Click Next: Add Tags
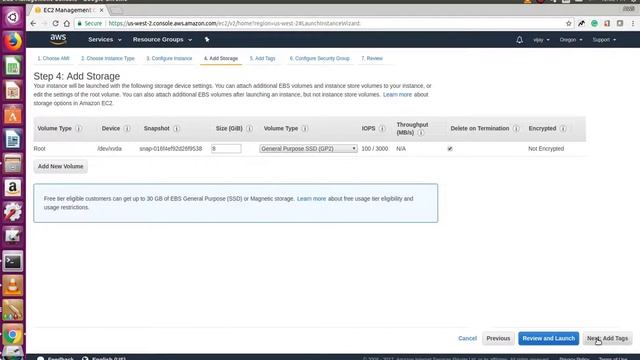 (x=607, y=338)
